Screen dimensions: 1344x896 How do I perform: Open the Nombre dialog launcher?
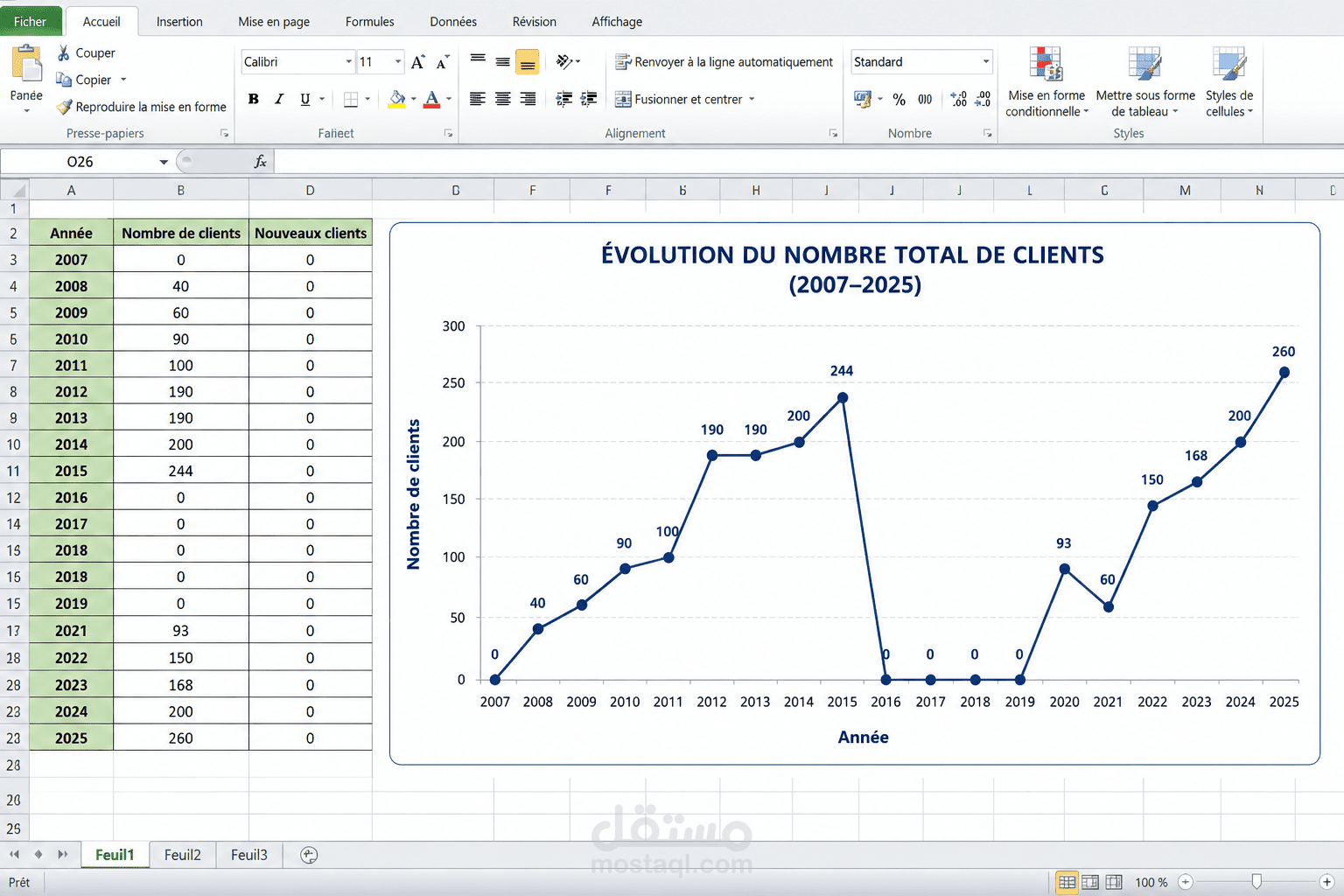988,134
